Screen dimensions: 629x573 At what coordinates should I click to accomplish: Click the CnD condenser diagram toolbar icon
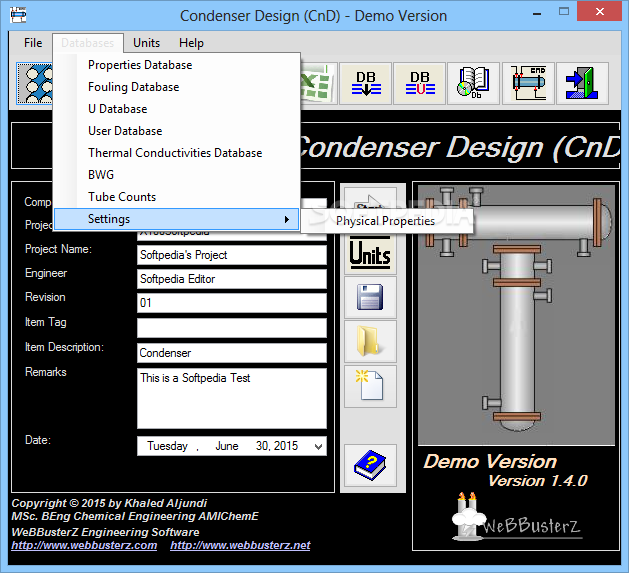(x=528, y=83)
